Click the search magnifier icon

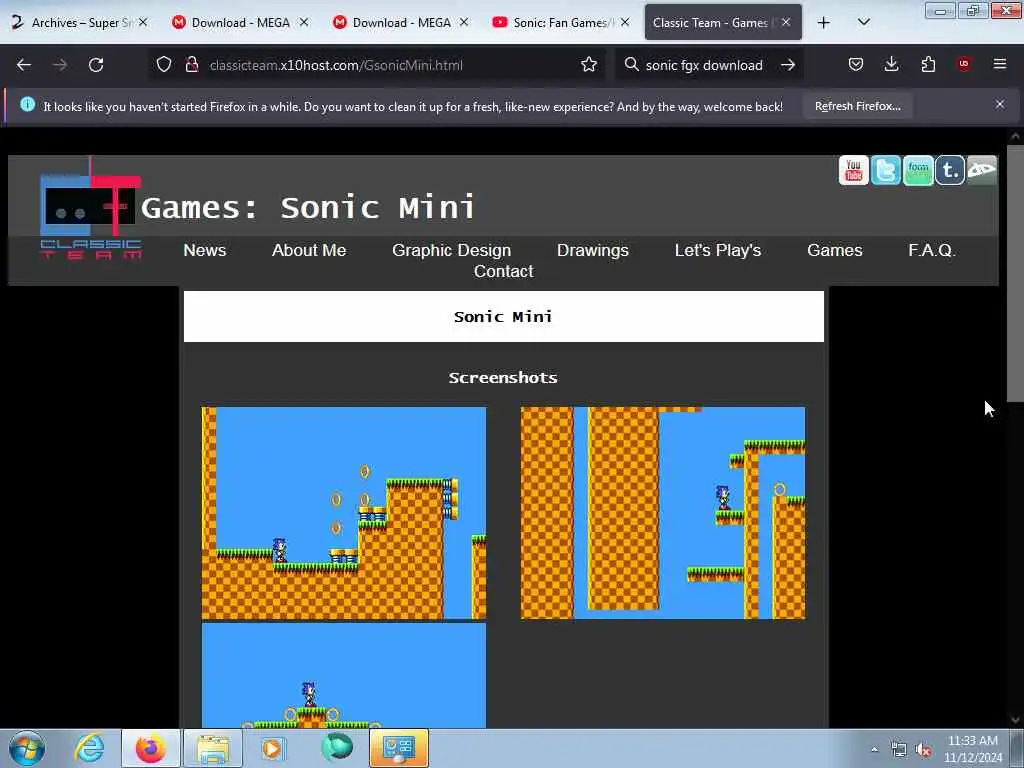coord(631,65)
